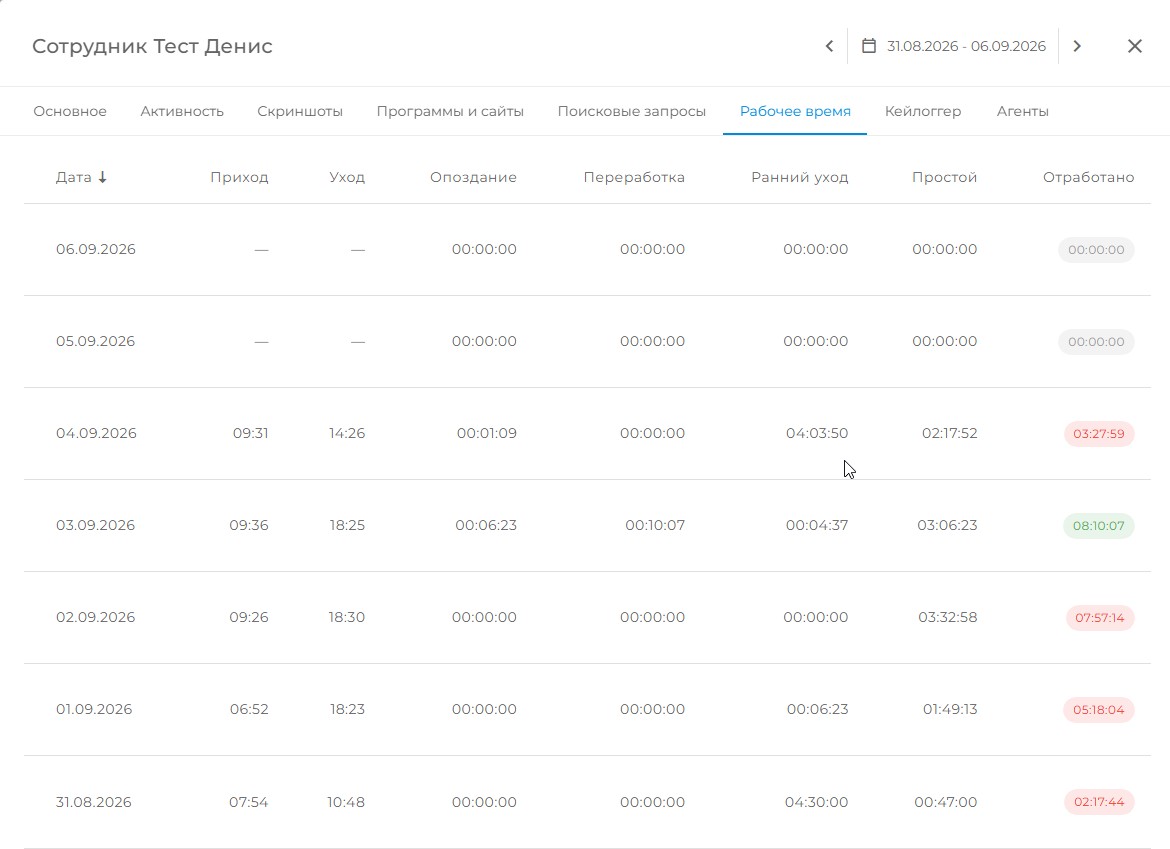Click the 00:10:07 overtime value
This screenshot has width=1170, height=849.
coord(655,525)
